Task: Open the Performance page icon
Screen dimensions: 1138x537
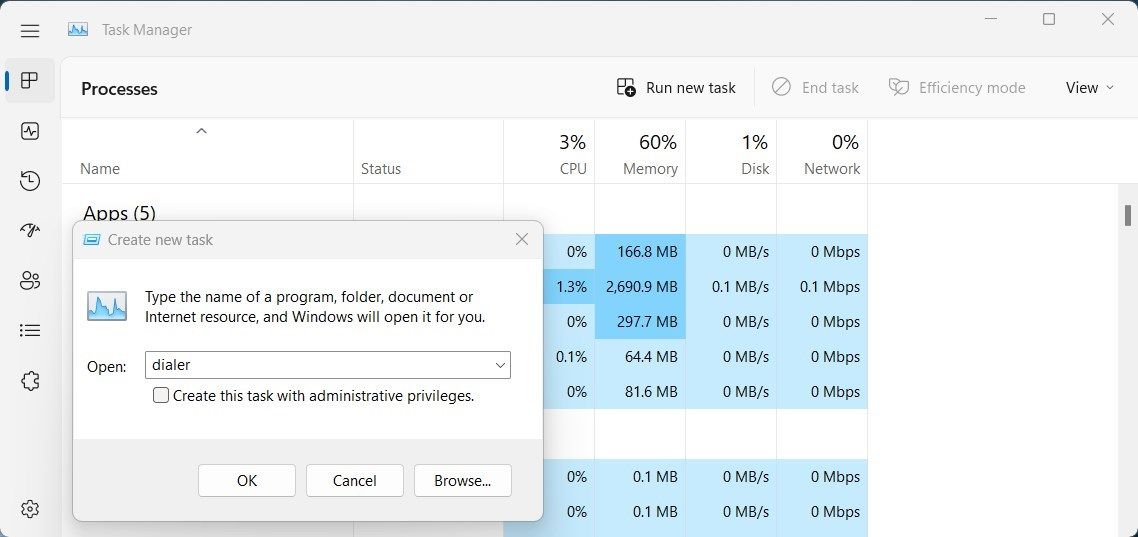Action: coord(30,131)
